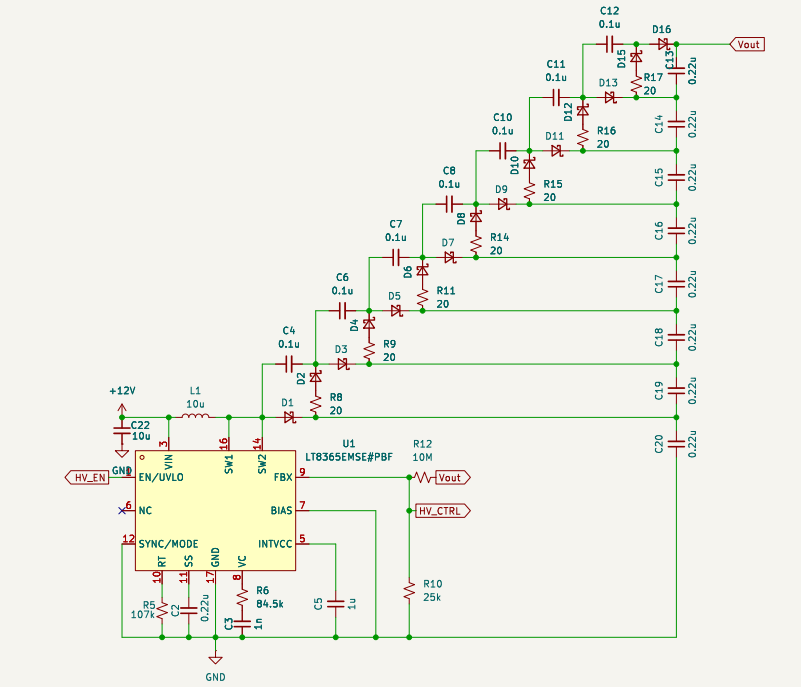Click the D1 diode symbol

tap(289, 417)
